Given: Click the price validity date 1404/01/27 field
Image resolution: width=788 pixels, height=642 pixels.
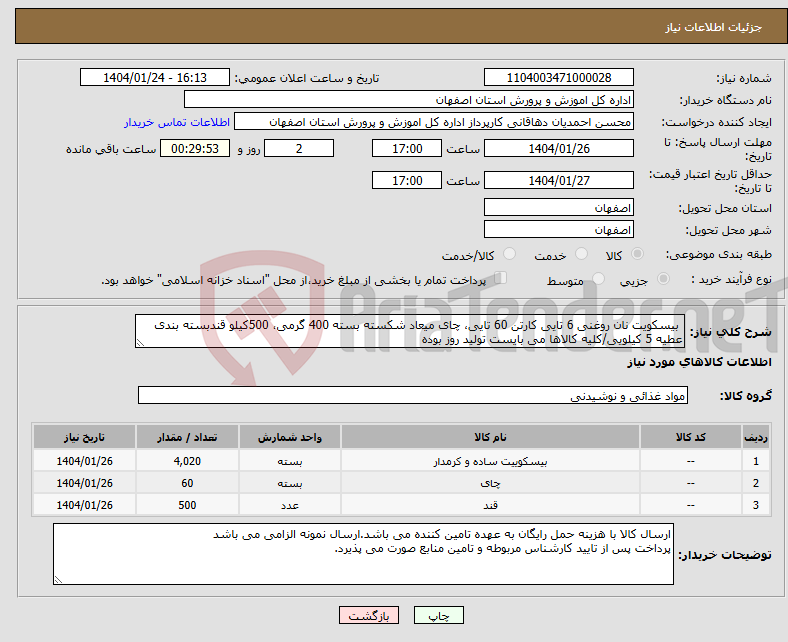Looking at the screenshot, I should coord(558,180).
